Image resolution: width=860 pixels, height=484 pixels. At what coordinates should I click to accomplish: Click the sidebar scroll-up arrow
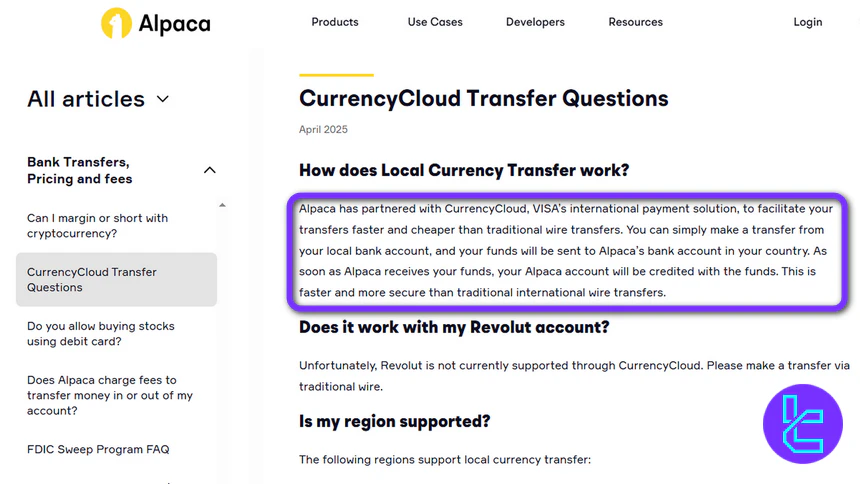(x=222, y=205)
